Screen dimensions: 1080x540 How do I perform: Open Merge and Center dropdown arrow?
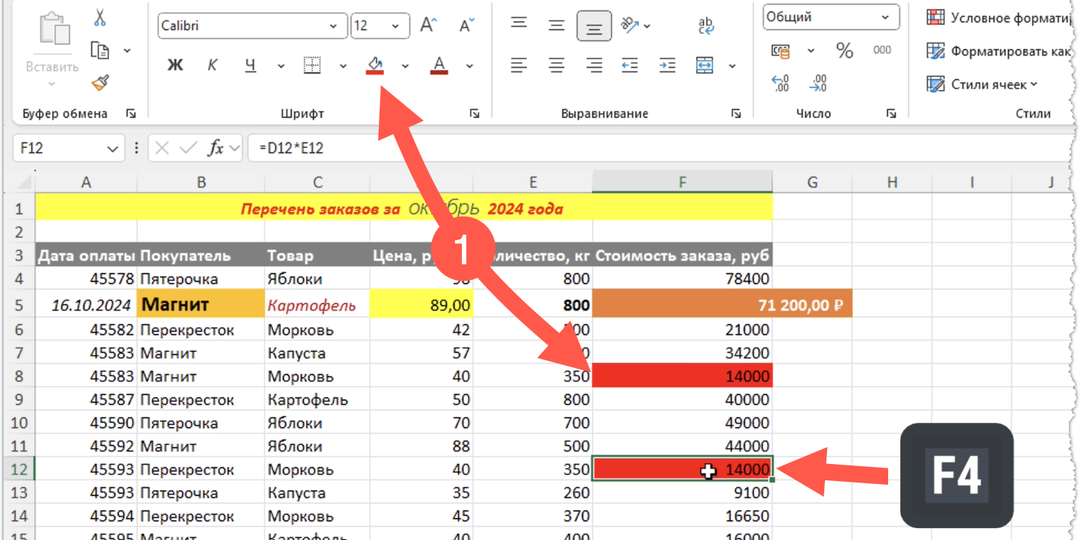pyautogui.click(x=733, y=66)
